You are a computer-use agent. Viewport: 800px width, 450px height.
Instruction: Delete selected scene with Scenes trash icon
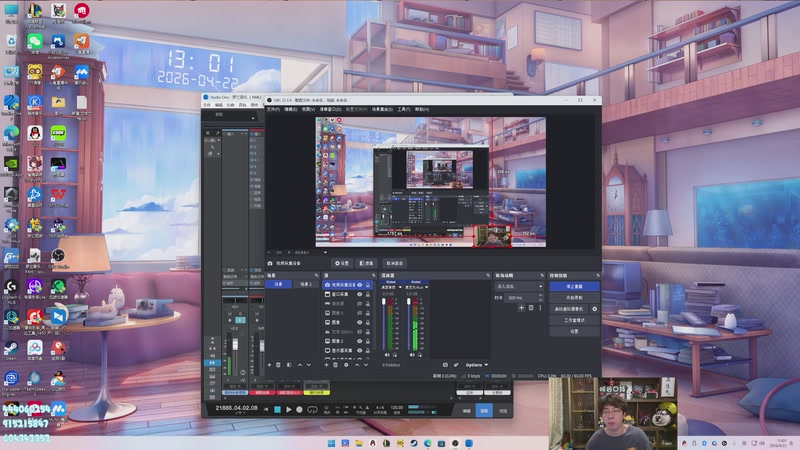(x=278, y=365)
